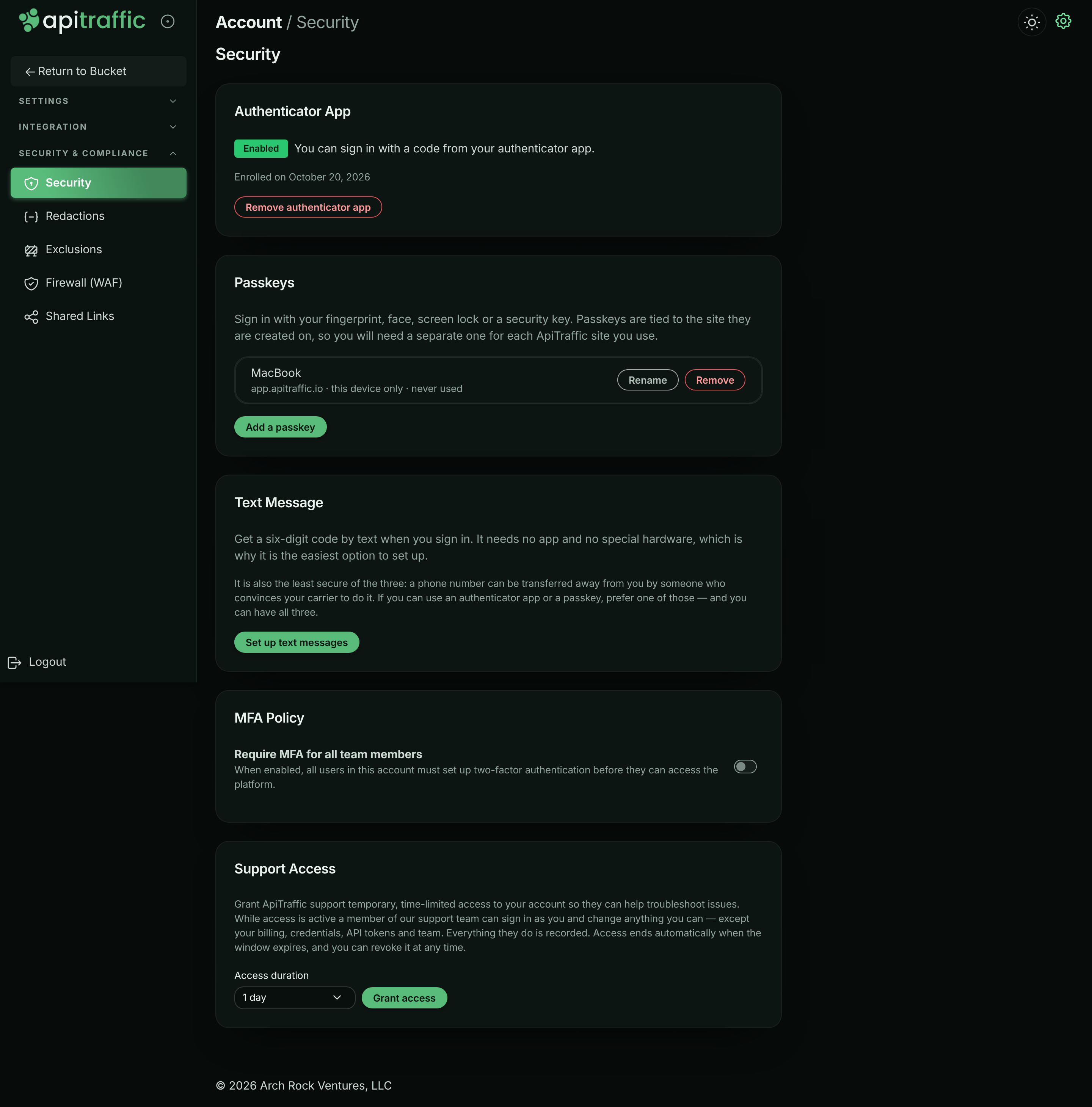Image resolution: width=1092 pixels, height=1107 pixels.
Task: Remove the MacBook passkey
Action: point(714,380)
